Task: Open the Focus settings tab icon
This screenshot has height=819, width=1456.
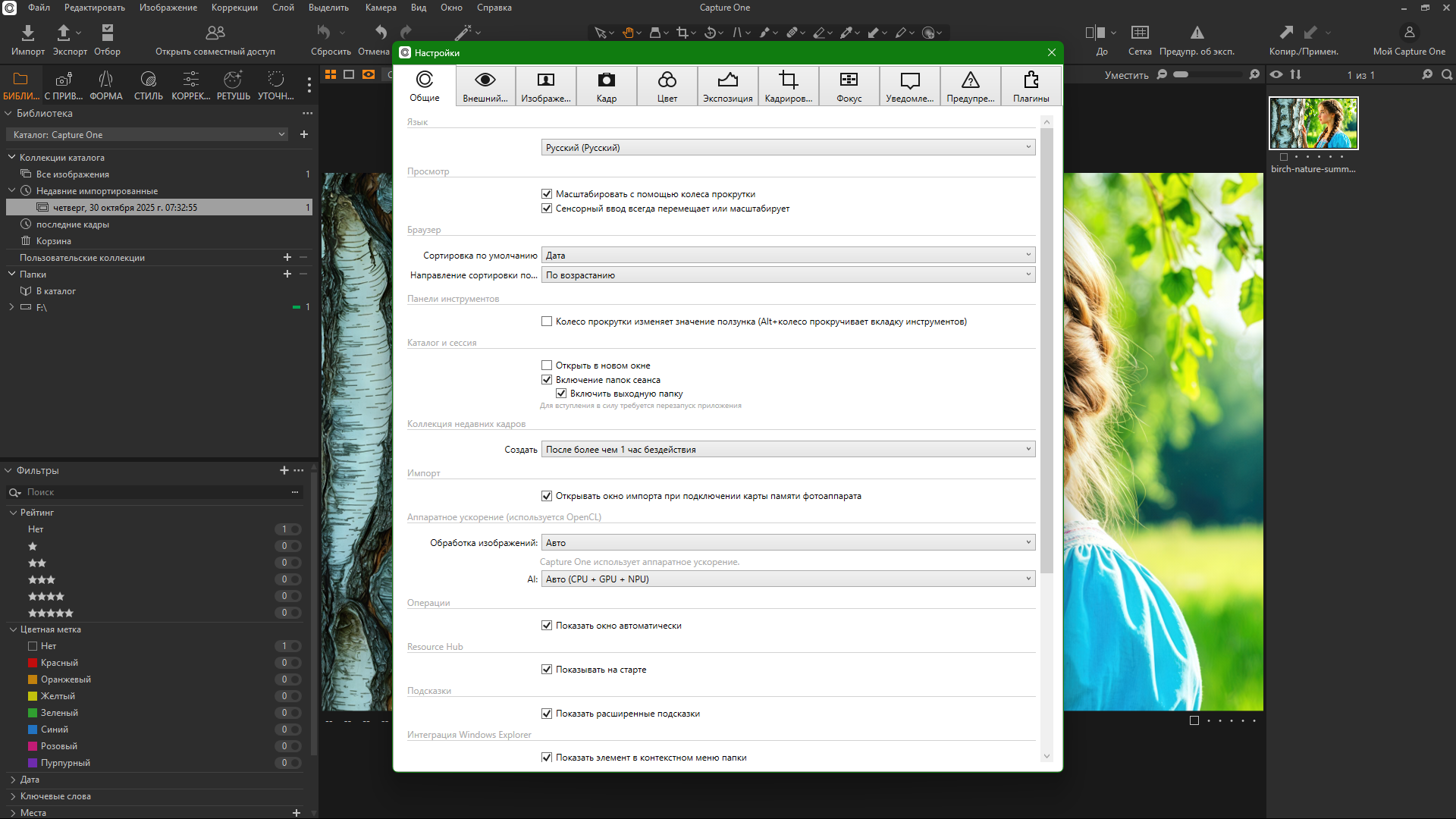Action: [849, 80]
